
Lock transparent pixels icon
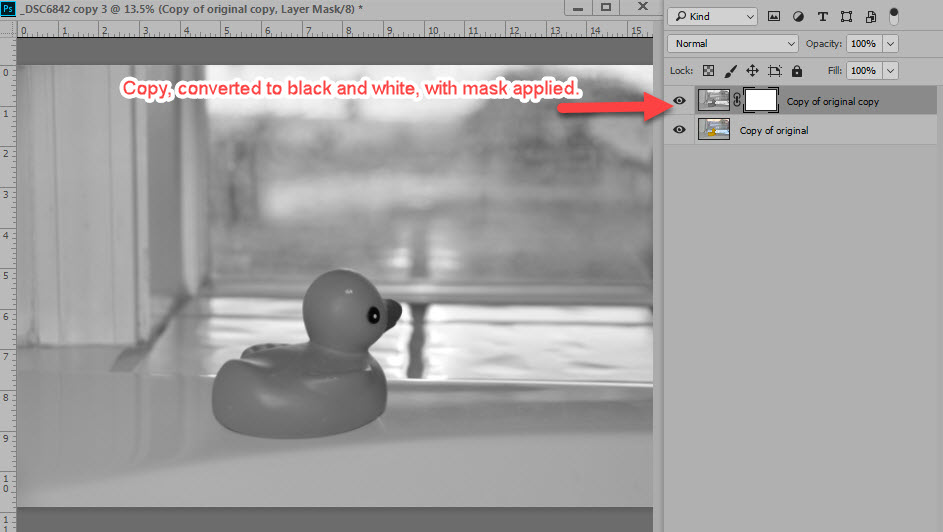[x=708, y=71]
